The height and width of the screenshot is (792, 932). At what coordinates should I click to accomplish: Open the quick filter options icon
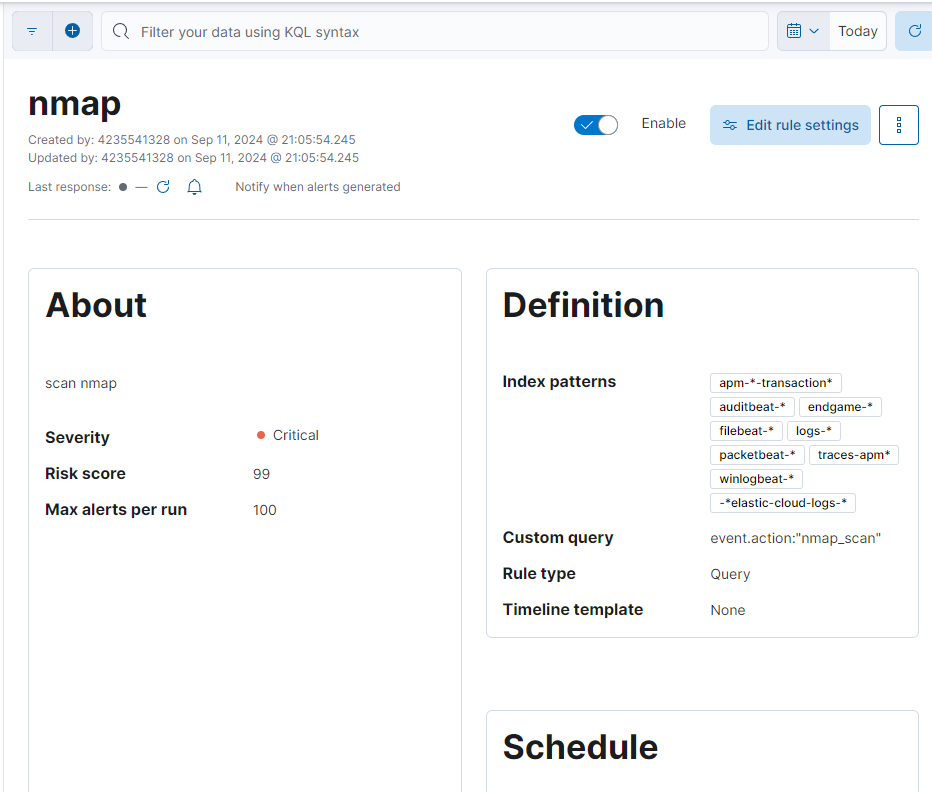[31, 31]
